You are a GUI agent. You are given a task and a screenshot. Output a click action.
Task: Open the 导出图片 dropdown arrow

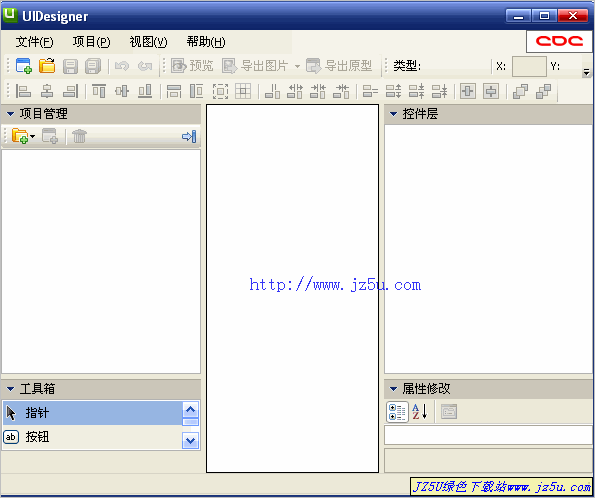(297, 66)
